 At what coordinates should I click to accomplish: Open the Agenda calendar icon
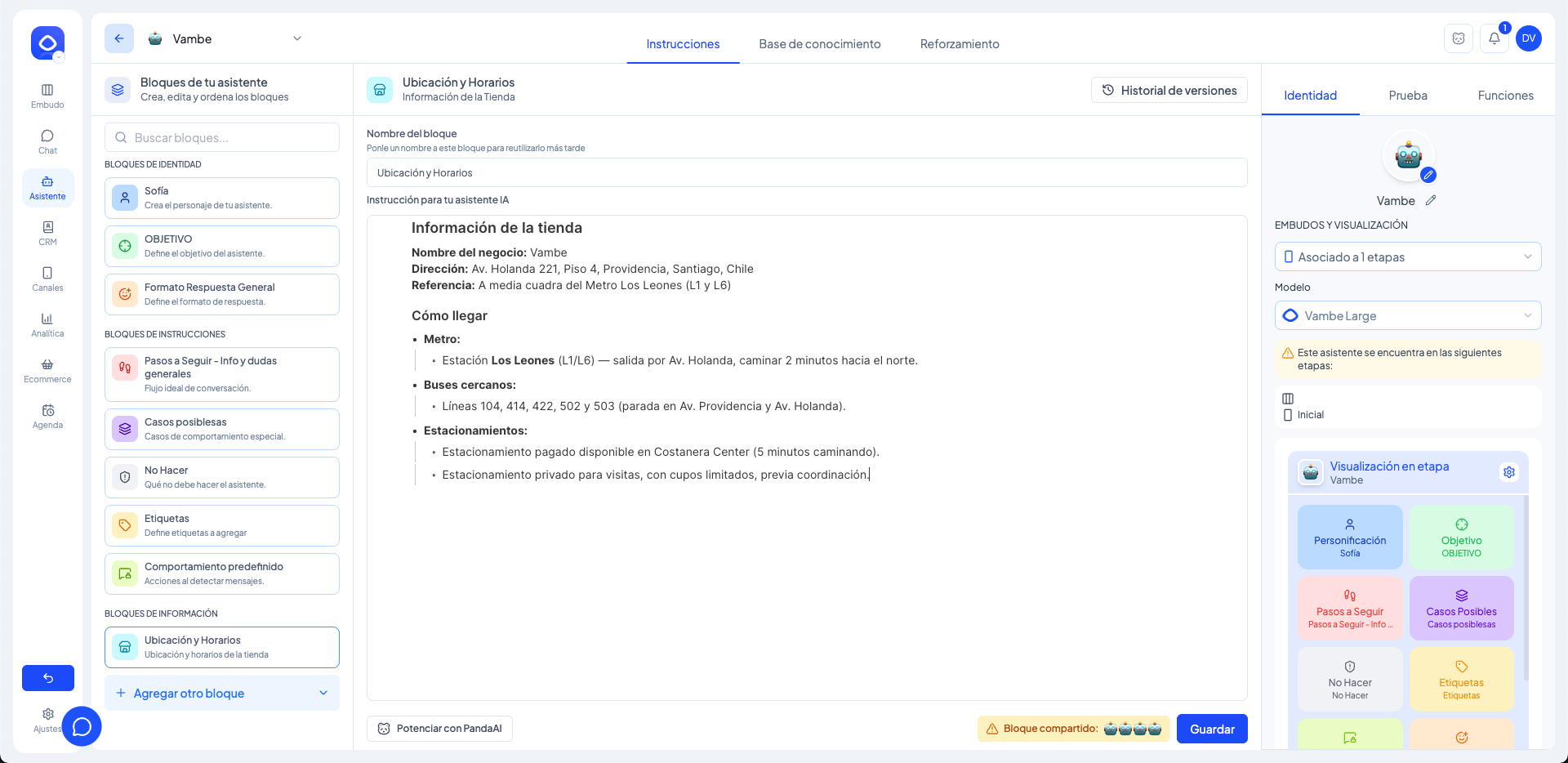click(x=47, y=416)
